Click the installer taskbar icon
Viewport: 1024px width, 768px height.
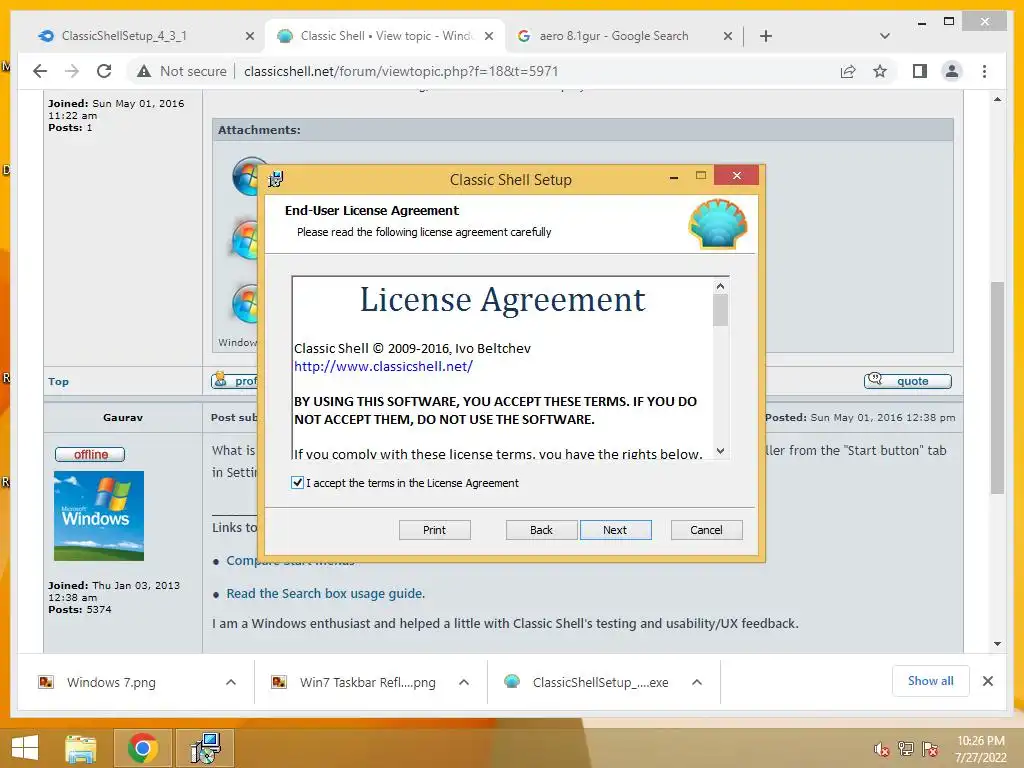pos(205,748)
